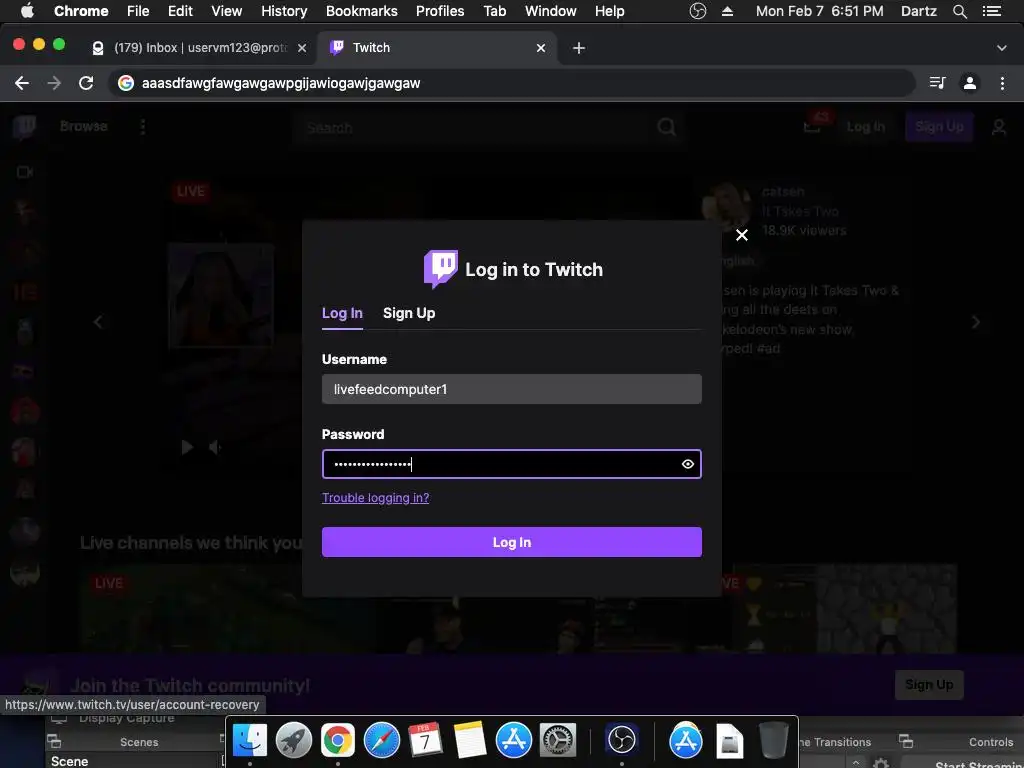The height and width of the screenshot is (768, 1024).
Task: Open Twitch notifications inbox icon
Action: click(x=812, y=126)
